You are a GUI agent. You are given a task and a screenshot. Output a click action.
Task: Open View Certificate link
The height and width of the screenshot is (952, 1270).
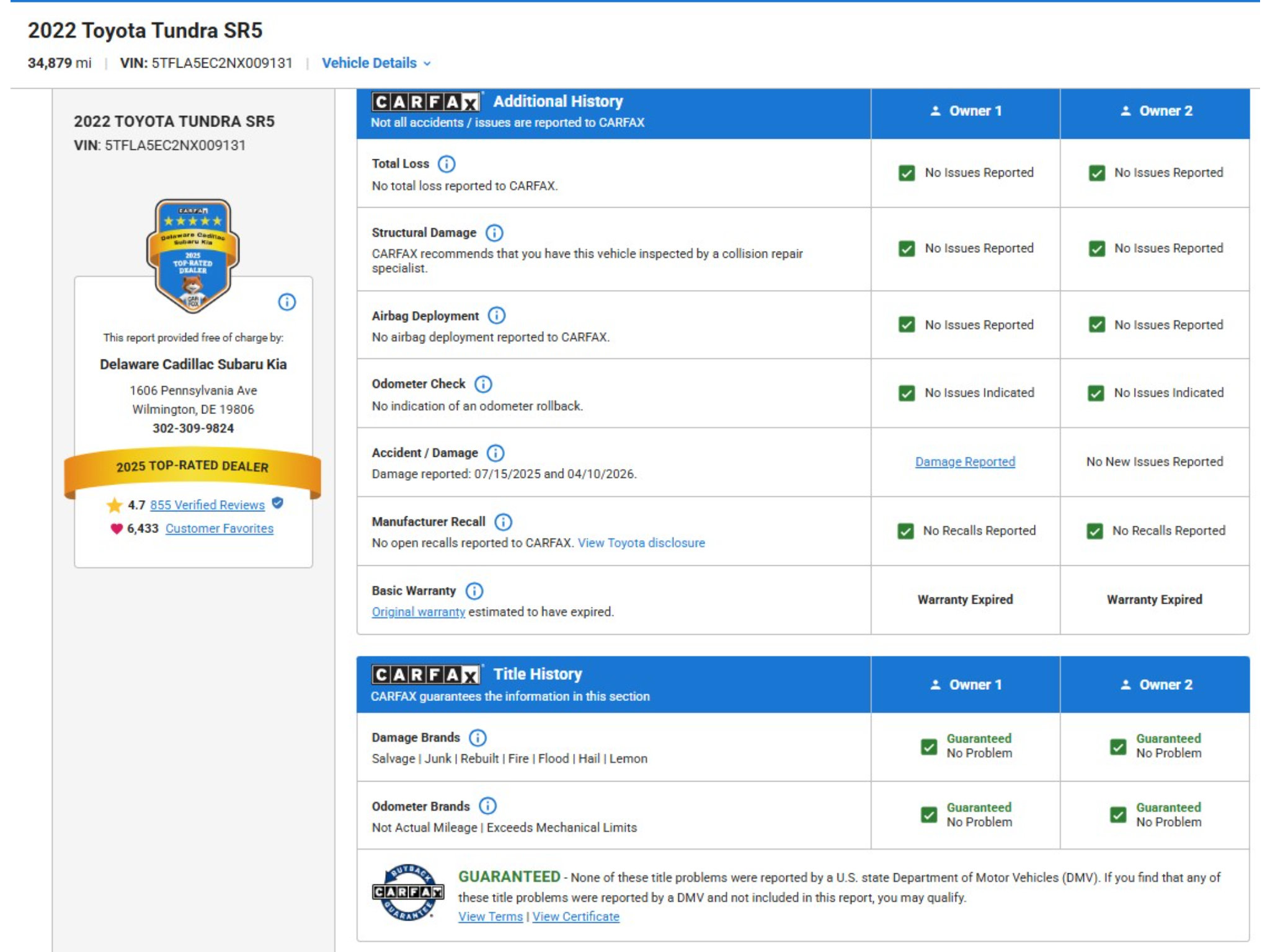point(576,917)
